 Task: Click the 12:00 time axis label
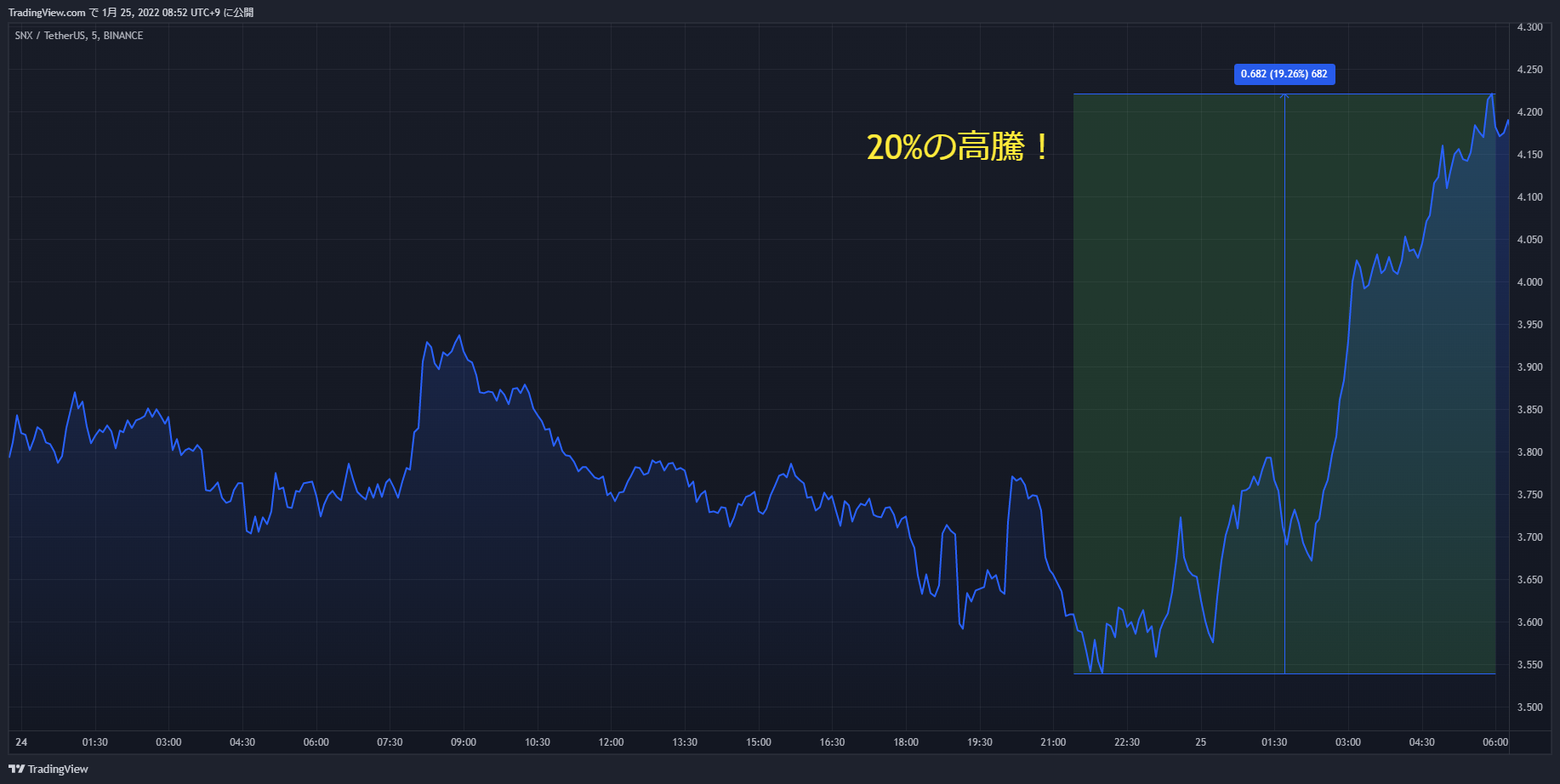611,742
